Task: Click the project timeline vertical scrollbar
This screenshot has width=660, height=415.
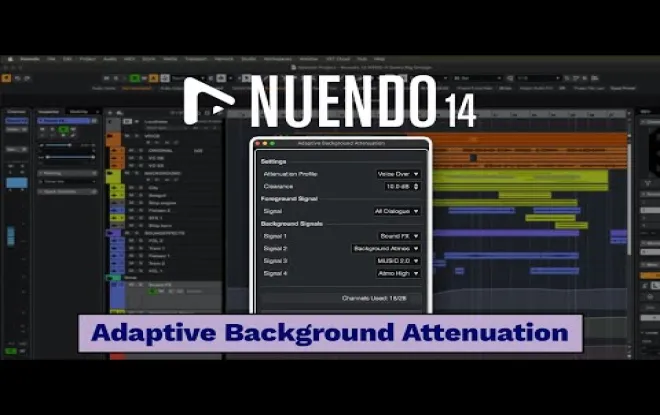Action: tap(629, 198)
